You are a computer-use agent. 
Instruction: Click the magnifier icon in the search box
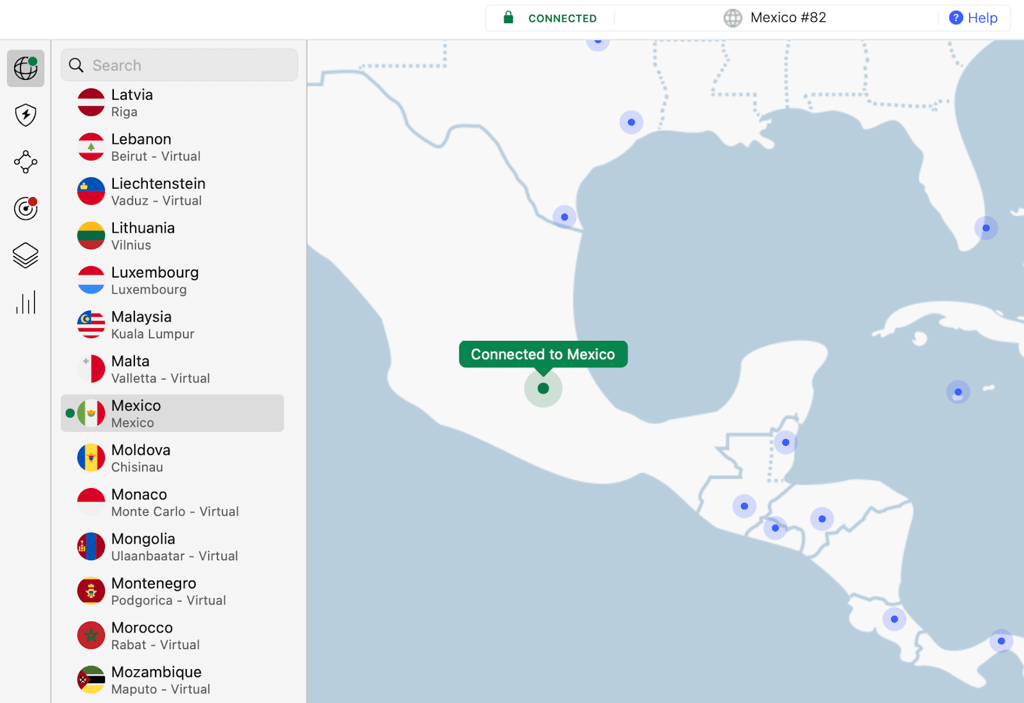76,65
